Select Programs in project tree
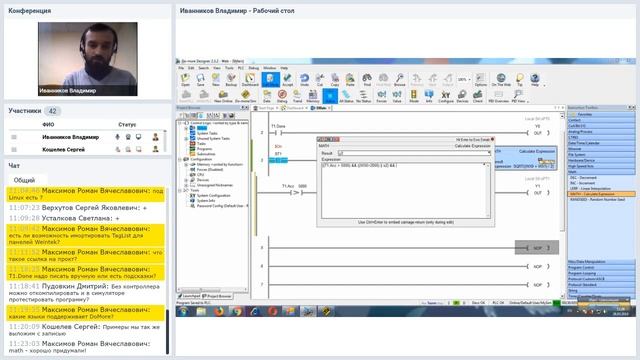Viewport: 640px width, 360px height. pyautogui.click(x=205, y=149)
